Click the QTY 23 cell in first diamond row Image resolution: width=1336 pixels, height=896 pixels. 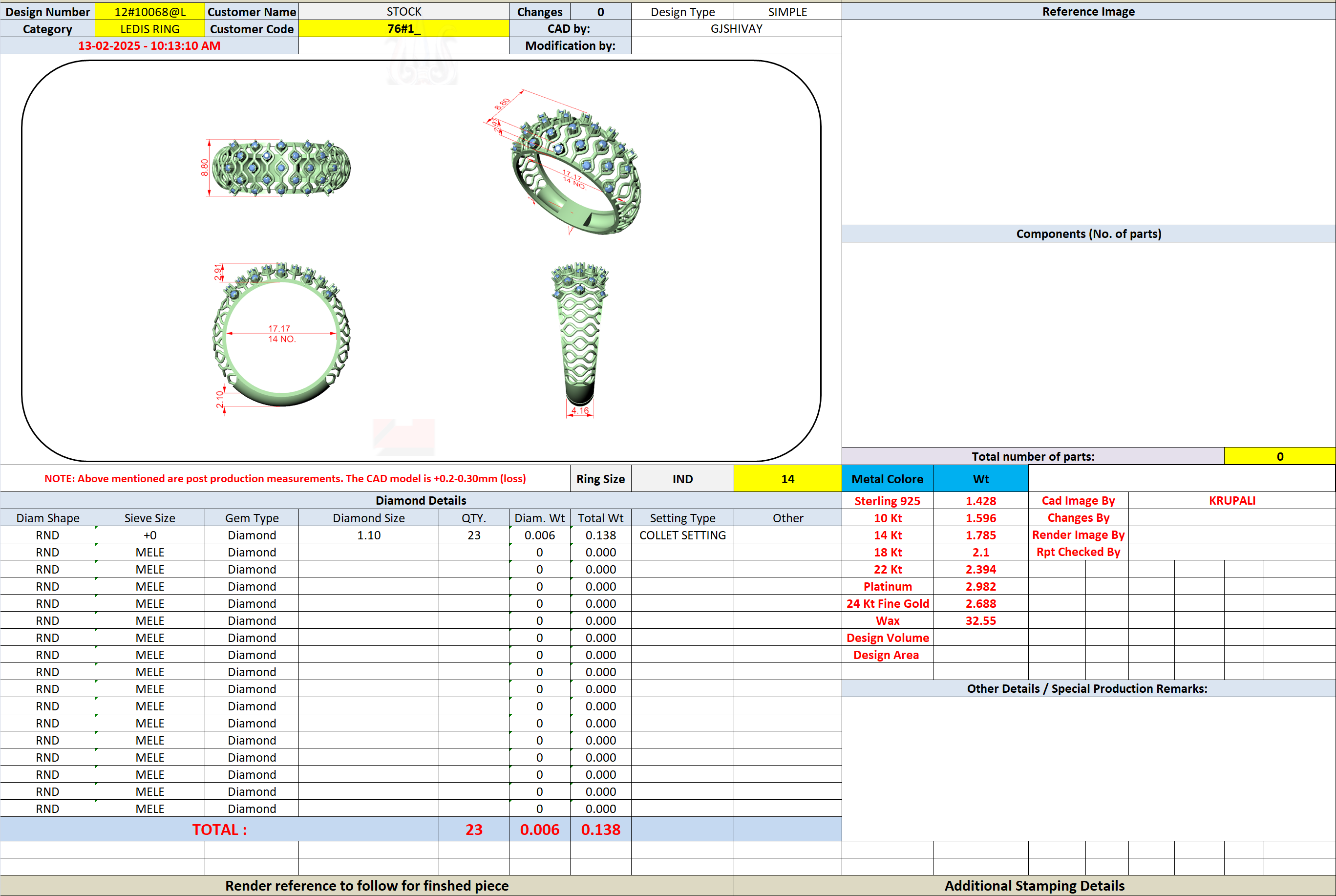pyautogui.click(x=473, y=535)
